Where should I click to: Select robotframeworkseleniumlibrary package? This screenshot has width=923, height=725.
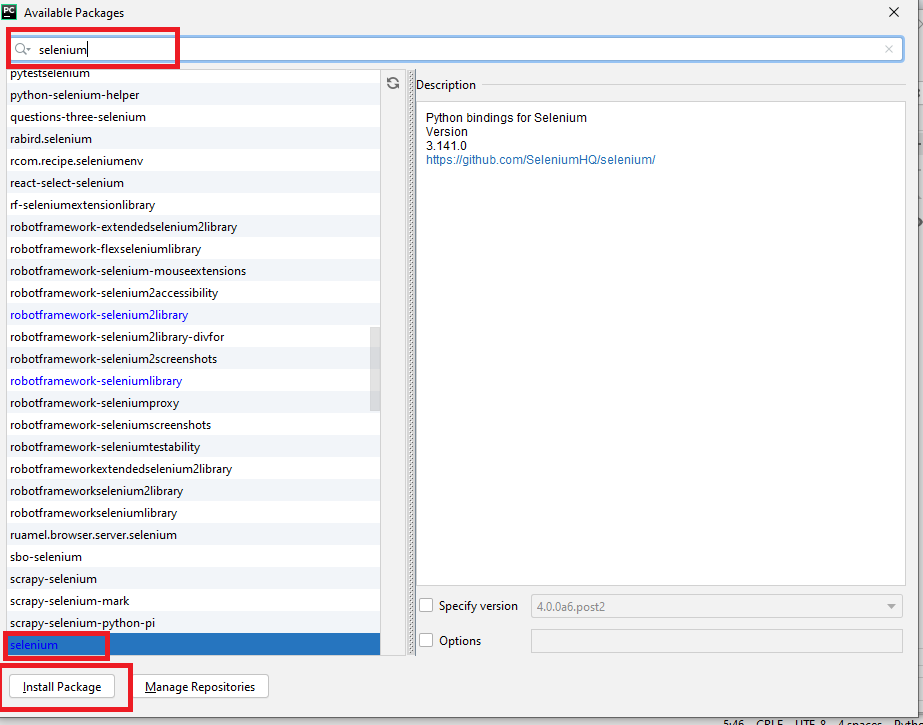194,513
